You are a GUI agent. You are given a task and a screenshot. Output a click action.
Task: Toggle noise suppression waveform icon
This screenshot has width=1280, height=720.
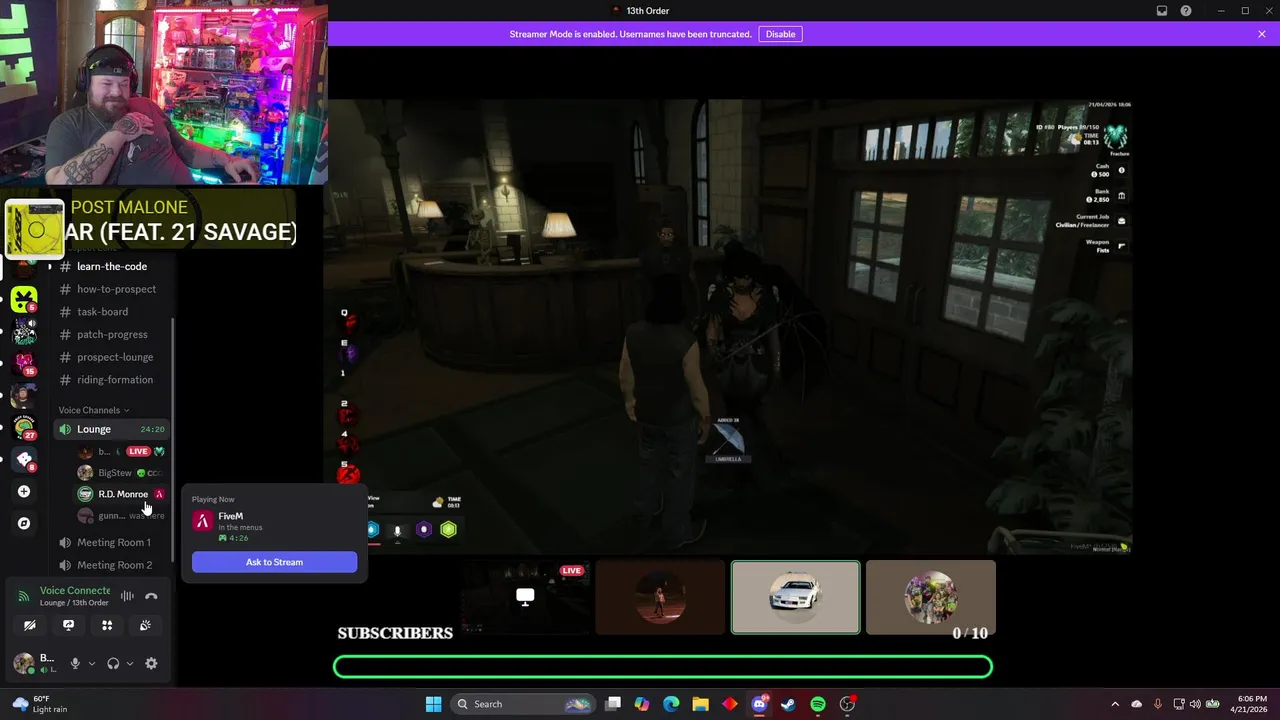127,596
